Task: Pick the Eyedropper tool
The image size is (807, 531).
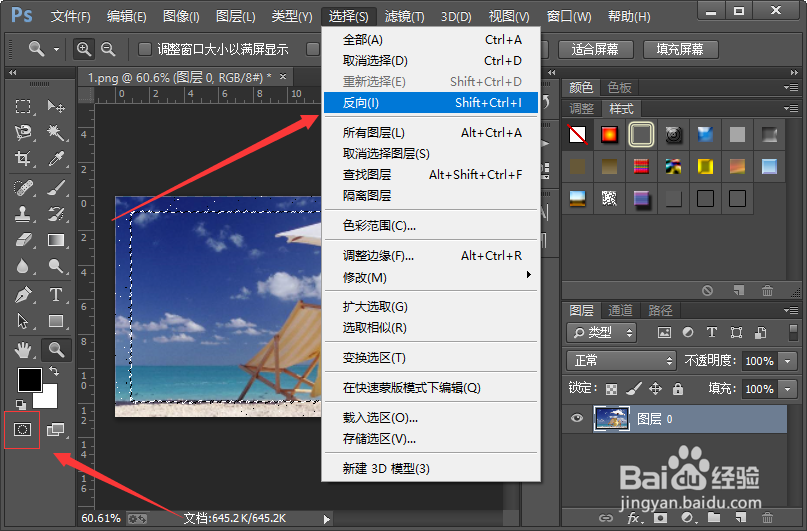Action: 56,158
